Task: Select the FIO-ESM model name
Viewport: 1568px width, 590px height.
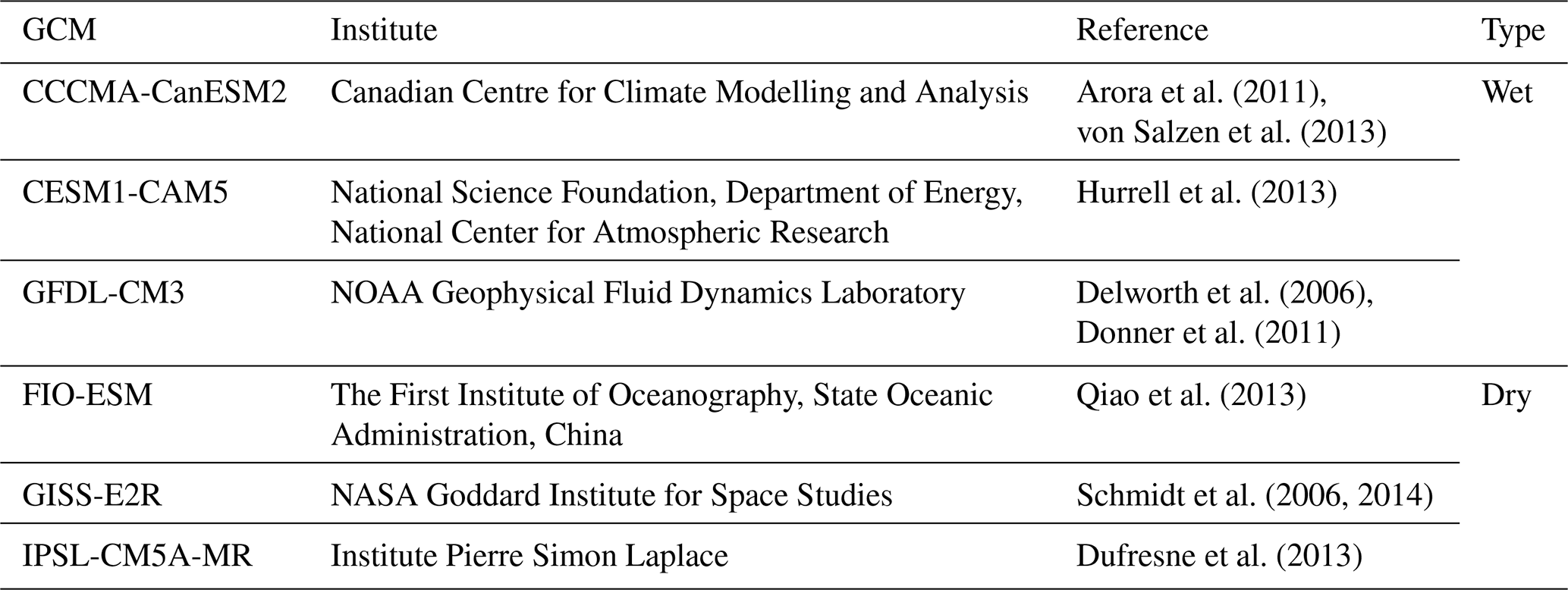Action: [x=87, y=395]
